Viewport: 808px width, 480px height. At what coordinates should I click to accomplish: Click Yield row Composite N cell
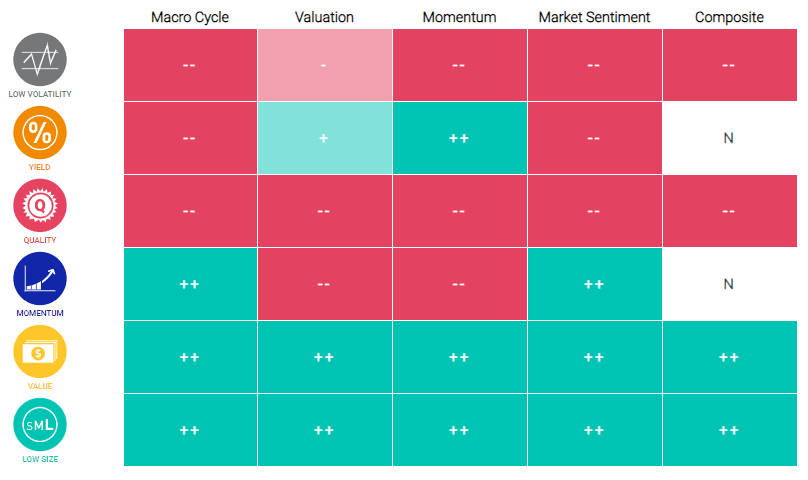729,138
